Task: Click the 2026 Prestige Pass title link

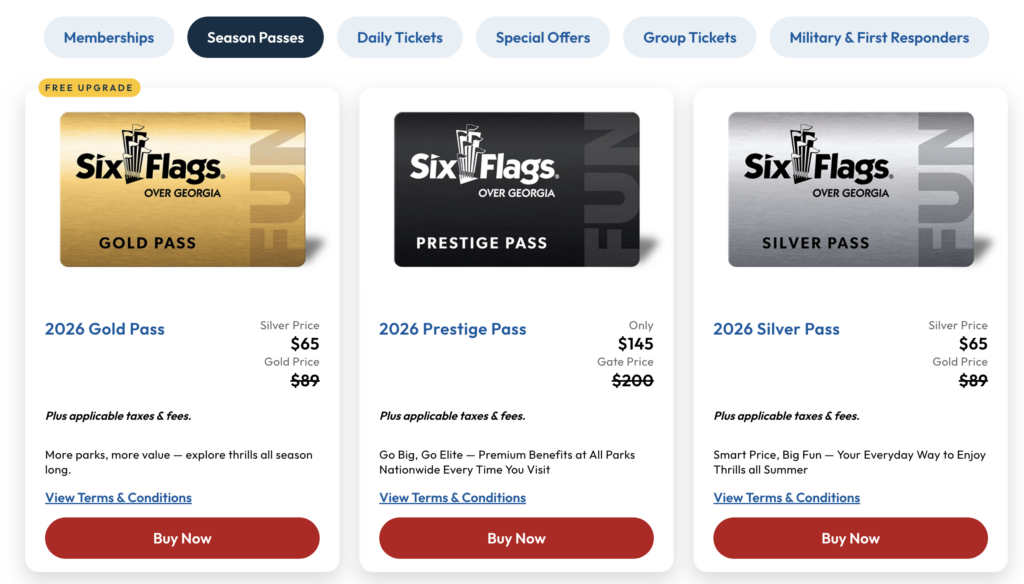Action: pyautogui.click(x=452, y=329)
